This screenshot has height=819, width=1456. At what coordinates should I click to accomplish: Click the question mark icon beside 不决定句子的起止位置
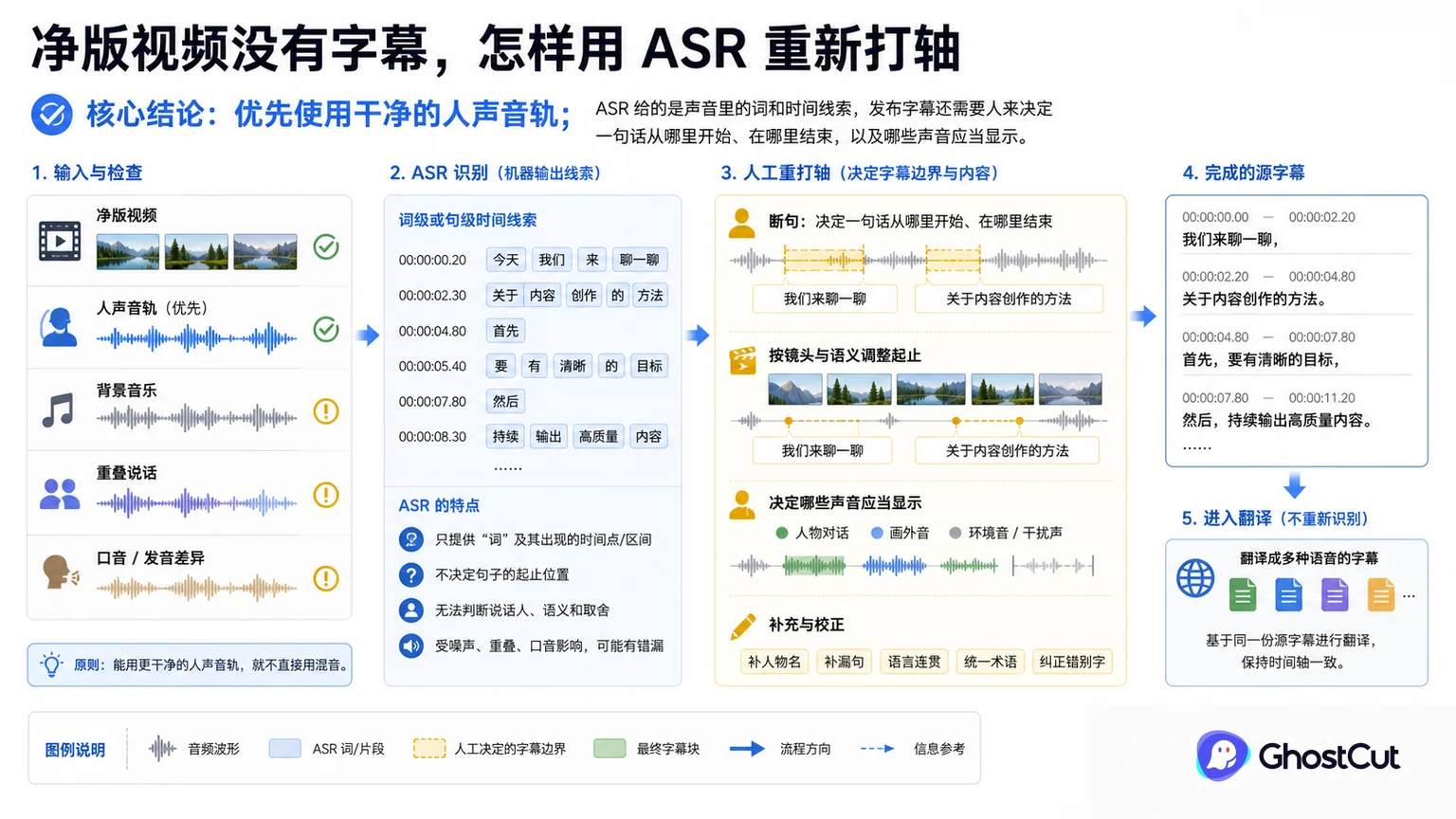coord(410,574)
